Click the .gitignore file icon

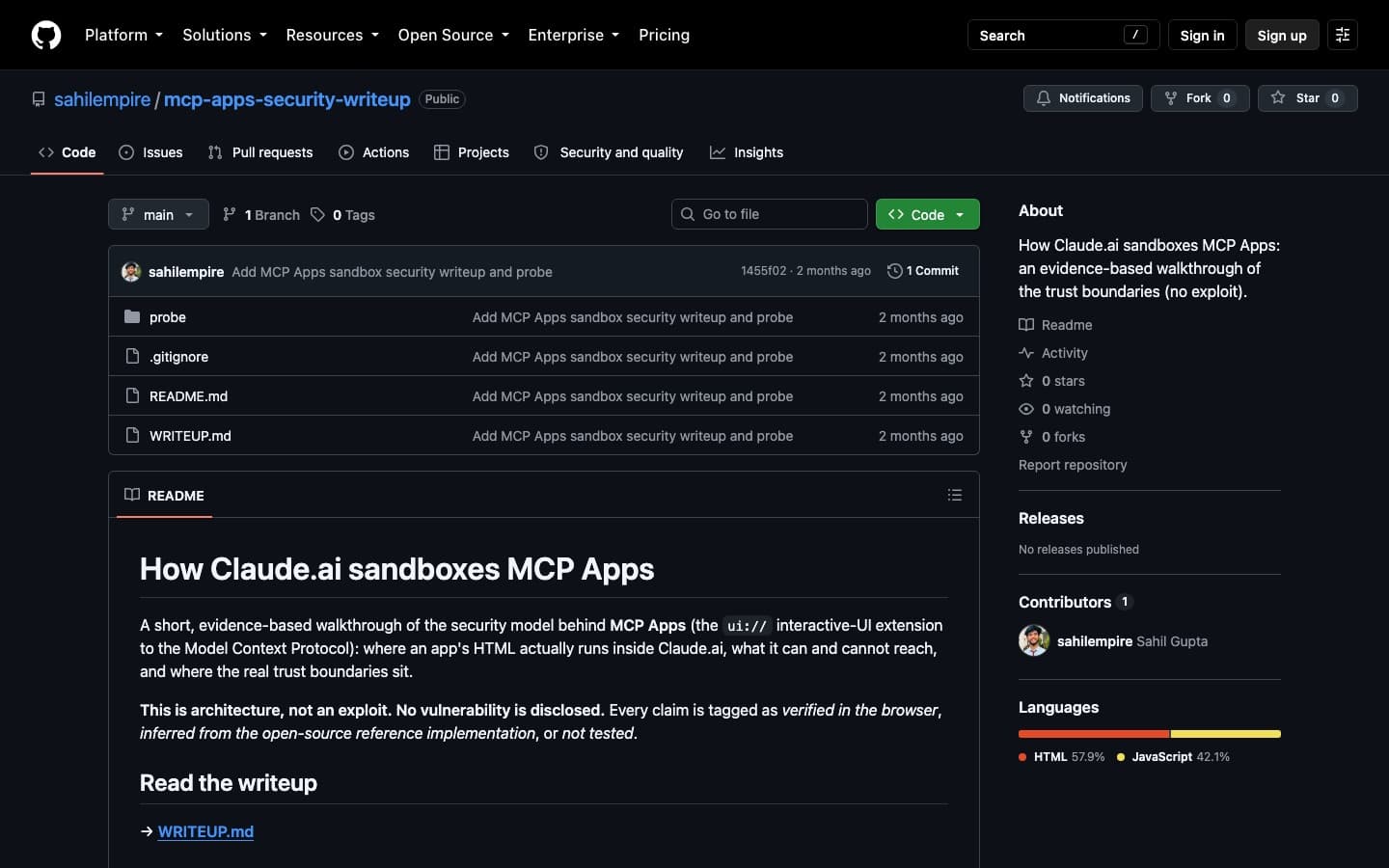point(132,356)
